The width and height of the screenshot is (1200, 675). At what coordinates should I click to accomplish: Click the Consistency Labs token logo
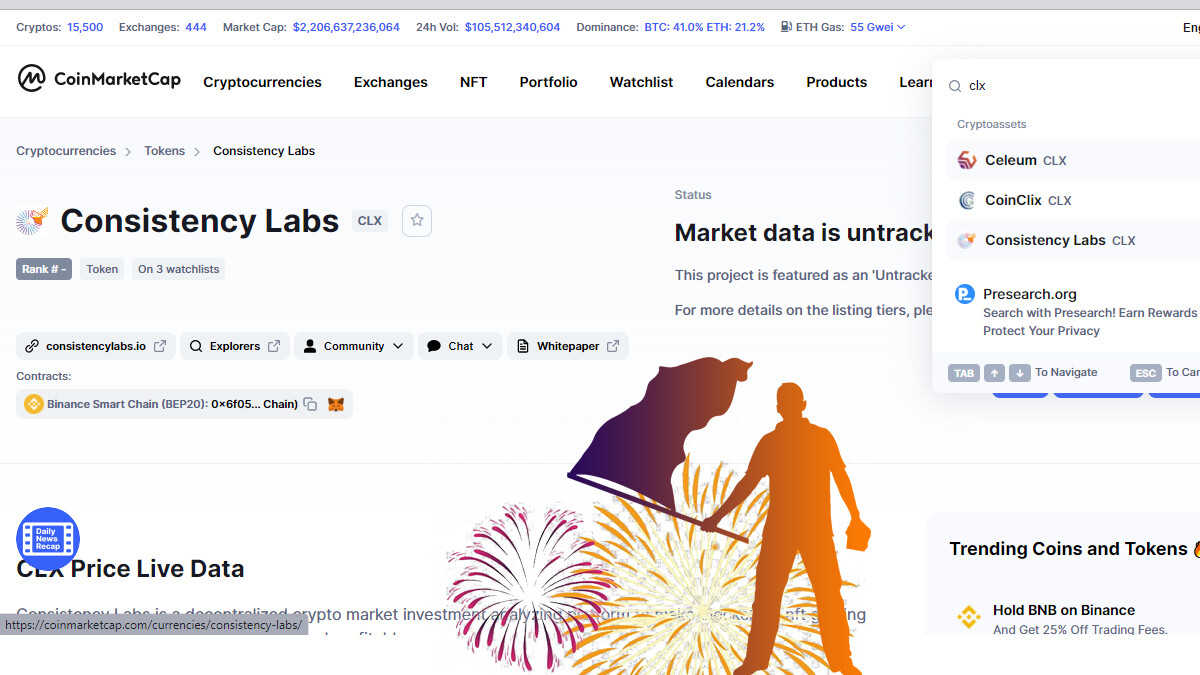tap(33, 221)
